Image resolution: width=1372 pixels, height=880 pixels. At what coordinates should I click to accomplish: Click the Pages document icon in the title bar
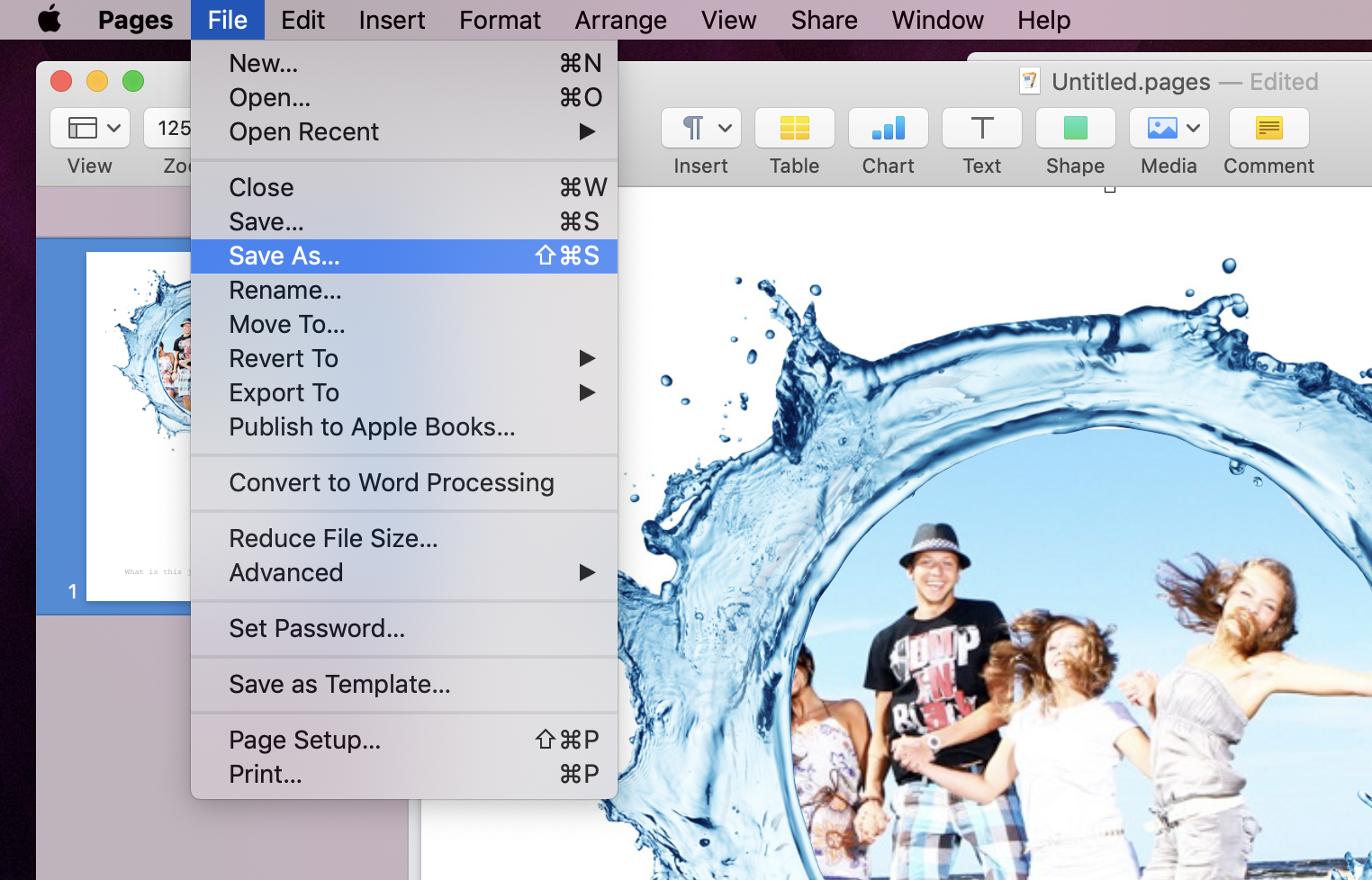click(x=1030, y=81)
